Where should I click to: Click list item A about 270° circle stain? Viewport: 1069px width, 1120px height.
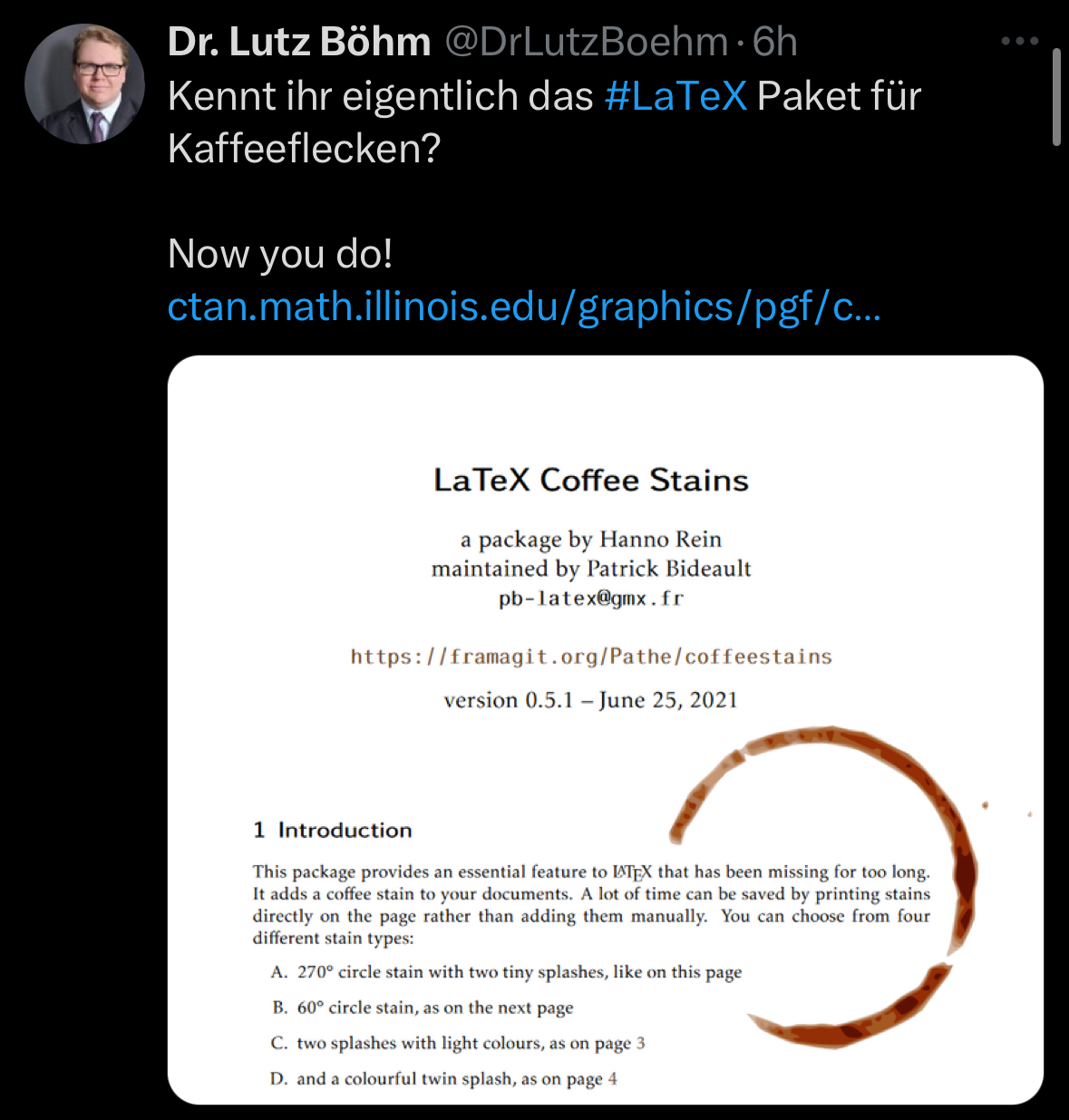[506, 972]
